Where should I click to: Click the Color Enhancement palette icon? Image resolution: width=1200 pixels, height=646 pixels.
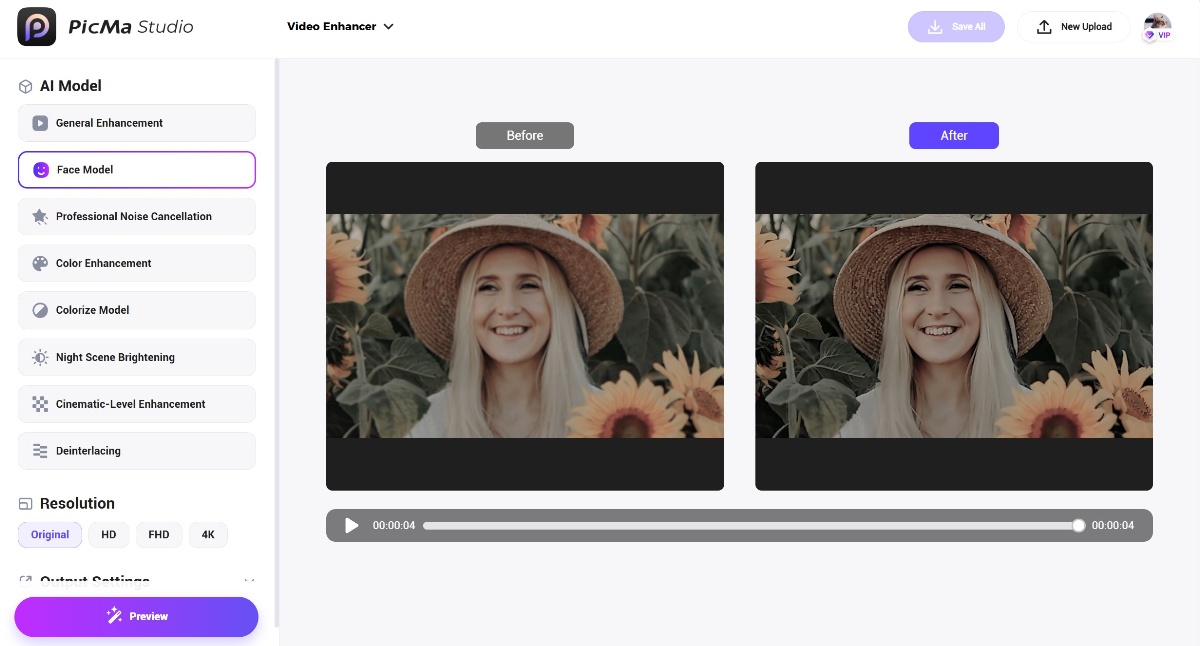(40, 264)
